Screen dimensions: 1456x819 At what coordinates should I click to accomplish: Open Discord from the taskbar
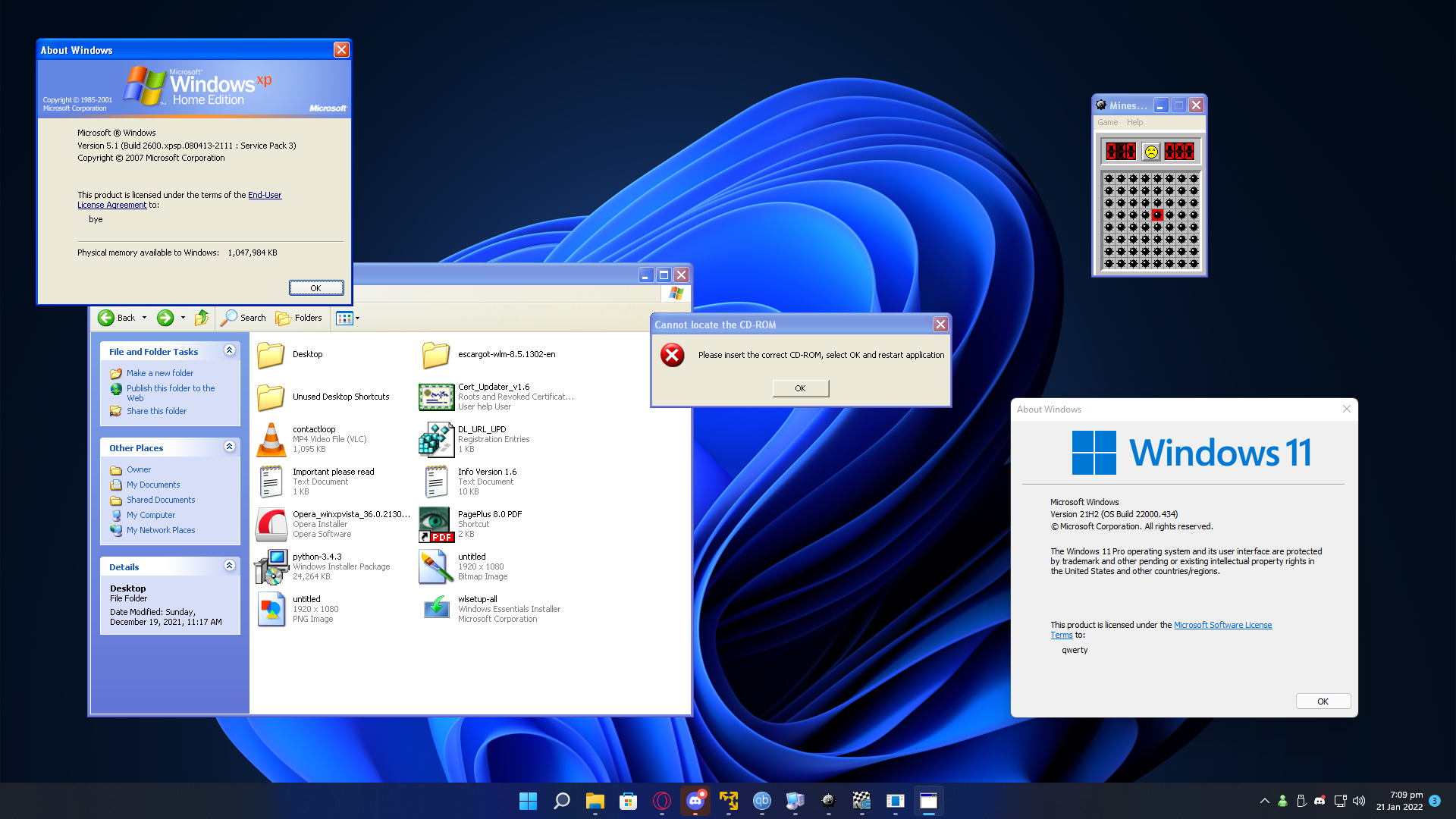pos(695,801)
